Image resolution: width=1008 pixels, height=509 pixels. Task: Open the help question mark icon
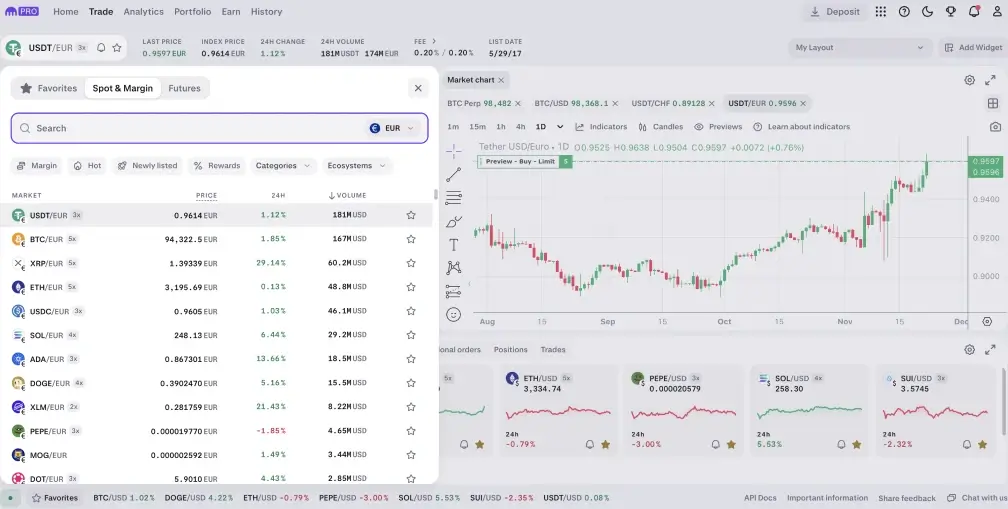[904, 12]
